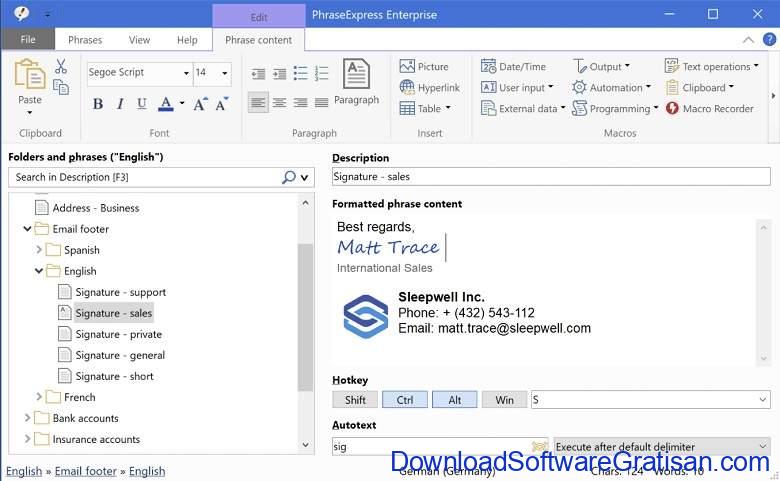Click the search field in Description
The width and height of the screenshot is (780, 481).
point(144,177)
